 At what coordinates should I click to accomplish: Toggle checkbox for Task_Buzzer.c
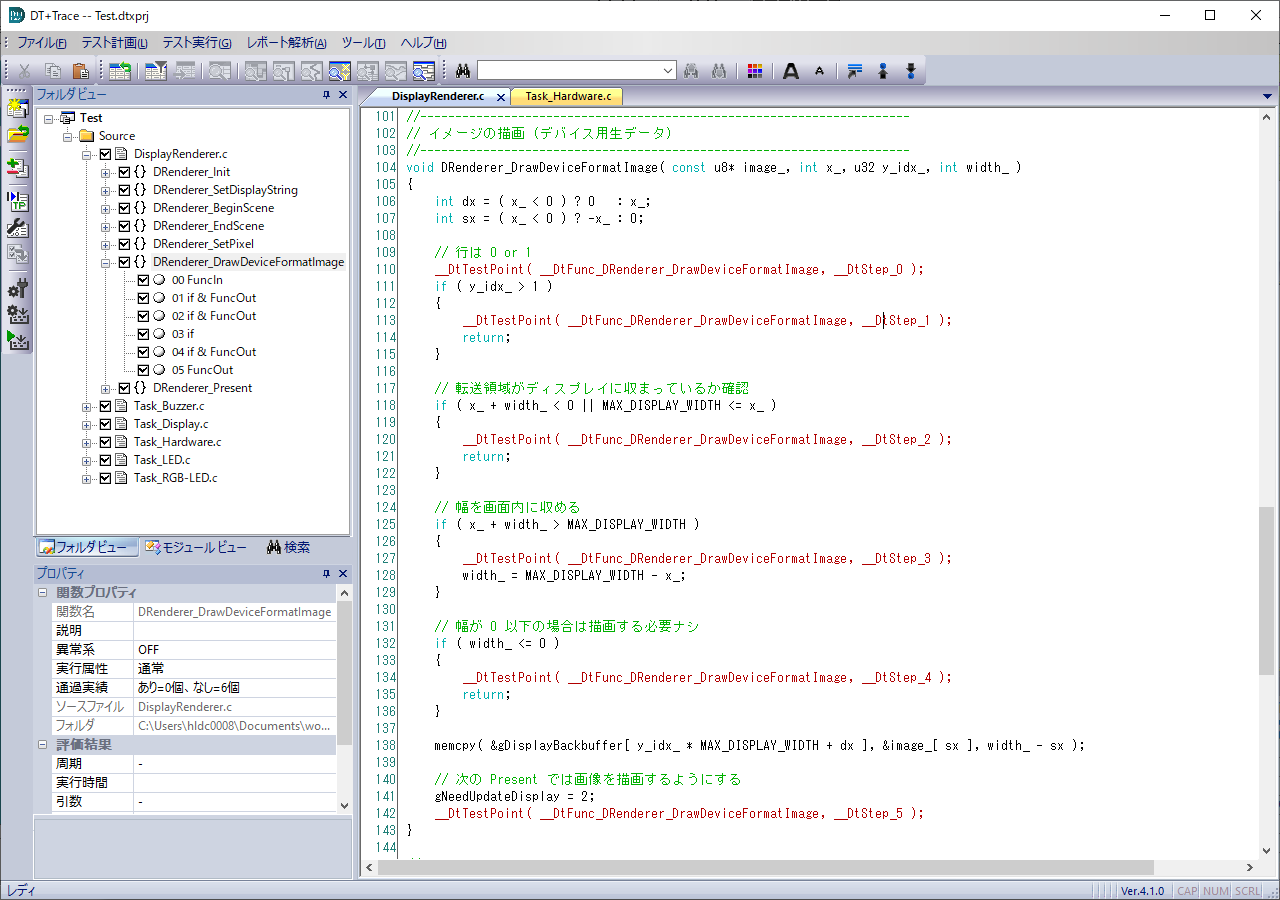pyautogui.click(x=106, y=406)
